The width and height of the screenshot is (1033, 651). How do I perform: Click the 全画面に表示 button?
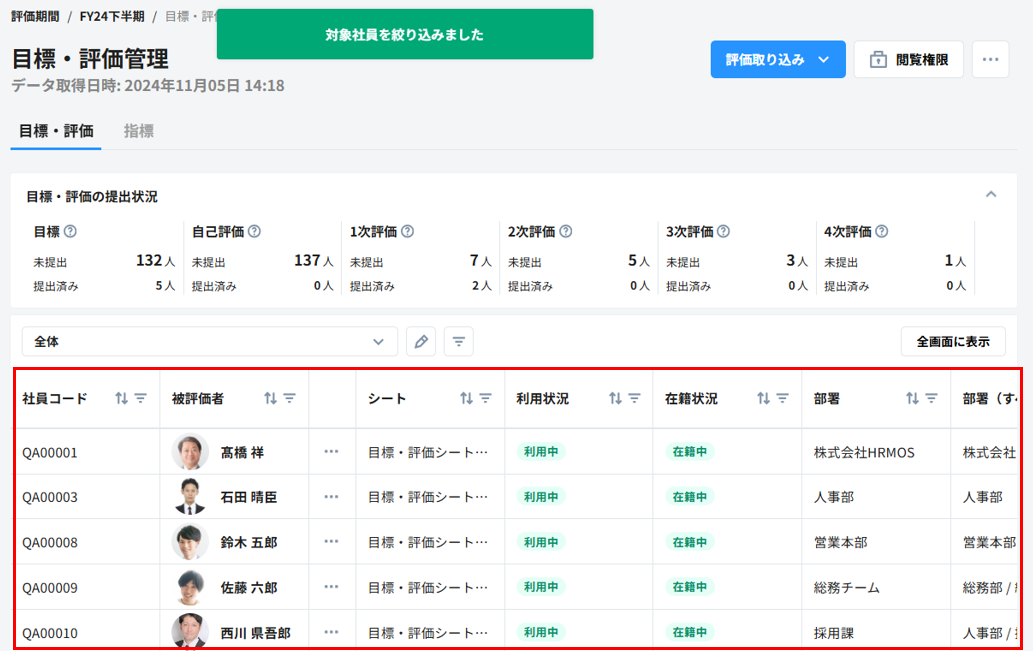[952, 342]
